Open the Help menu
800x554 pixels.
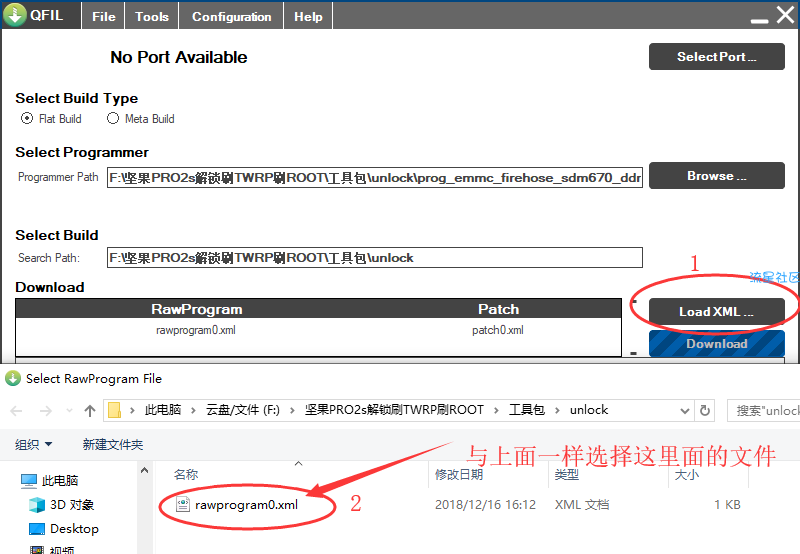[x=308, y=16]
